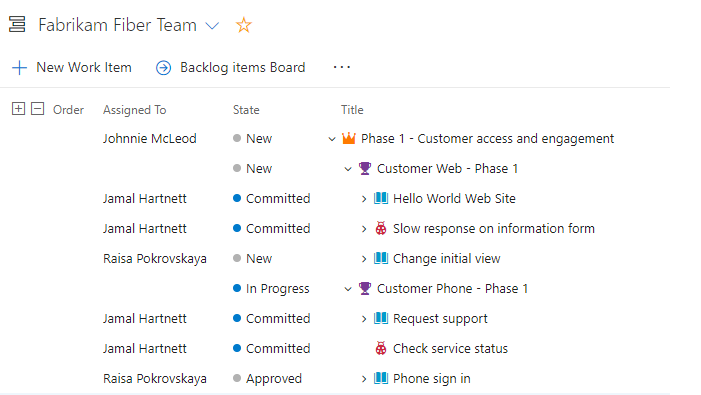Image resolution: width=701 pixels, height=395 pixels.
Task: Click the bug icon of Check service status
Action: coord(381,348)
